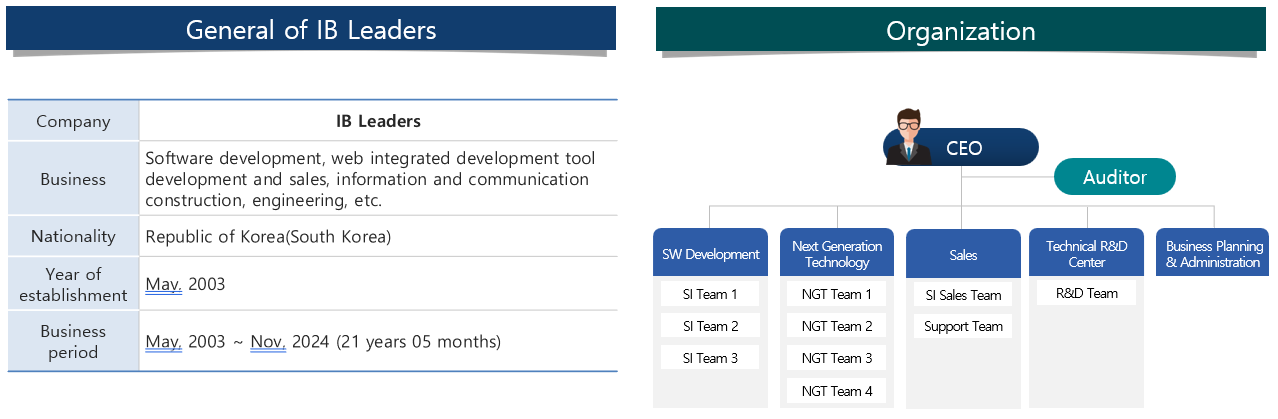
Task: Select Year of establishment label cell
Action: (73, 284)
